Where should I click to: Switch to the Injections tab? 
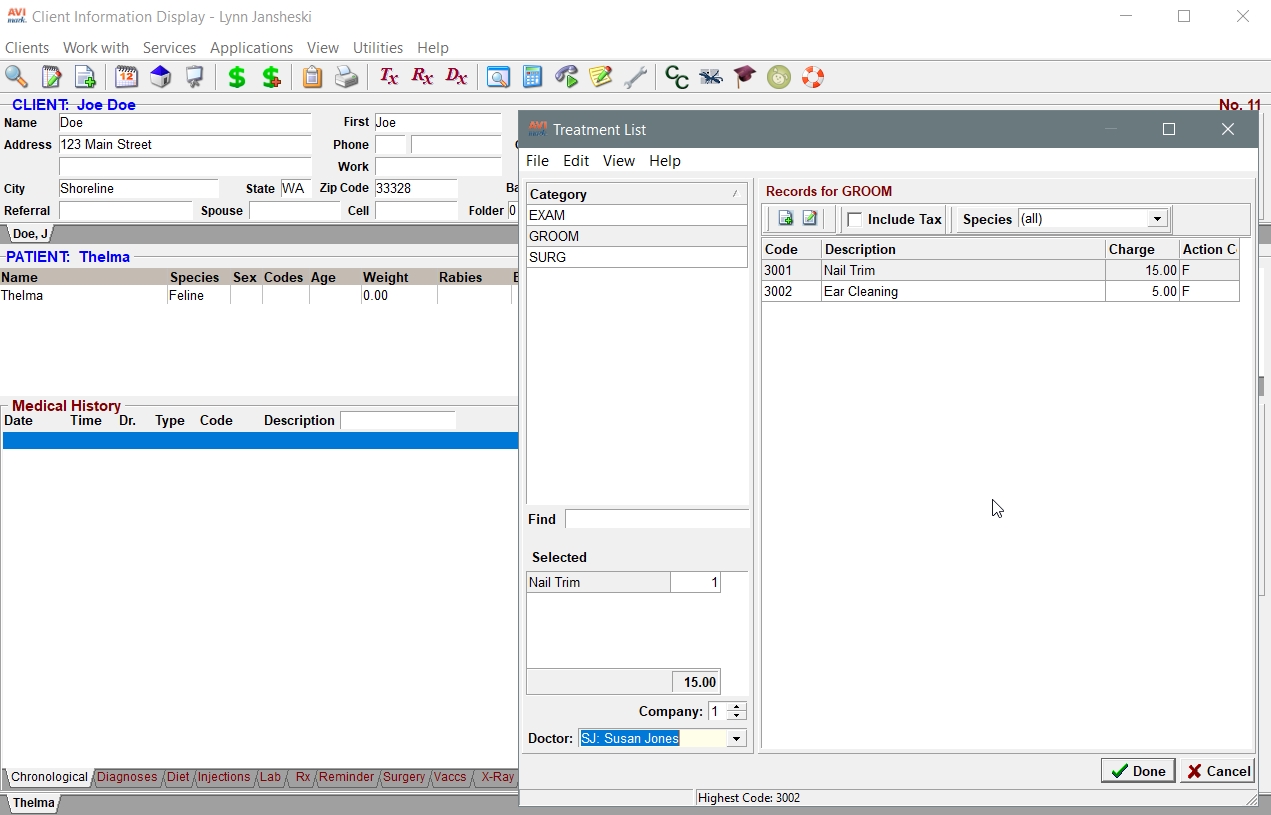(x=224, y=777)
